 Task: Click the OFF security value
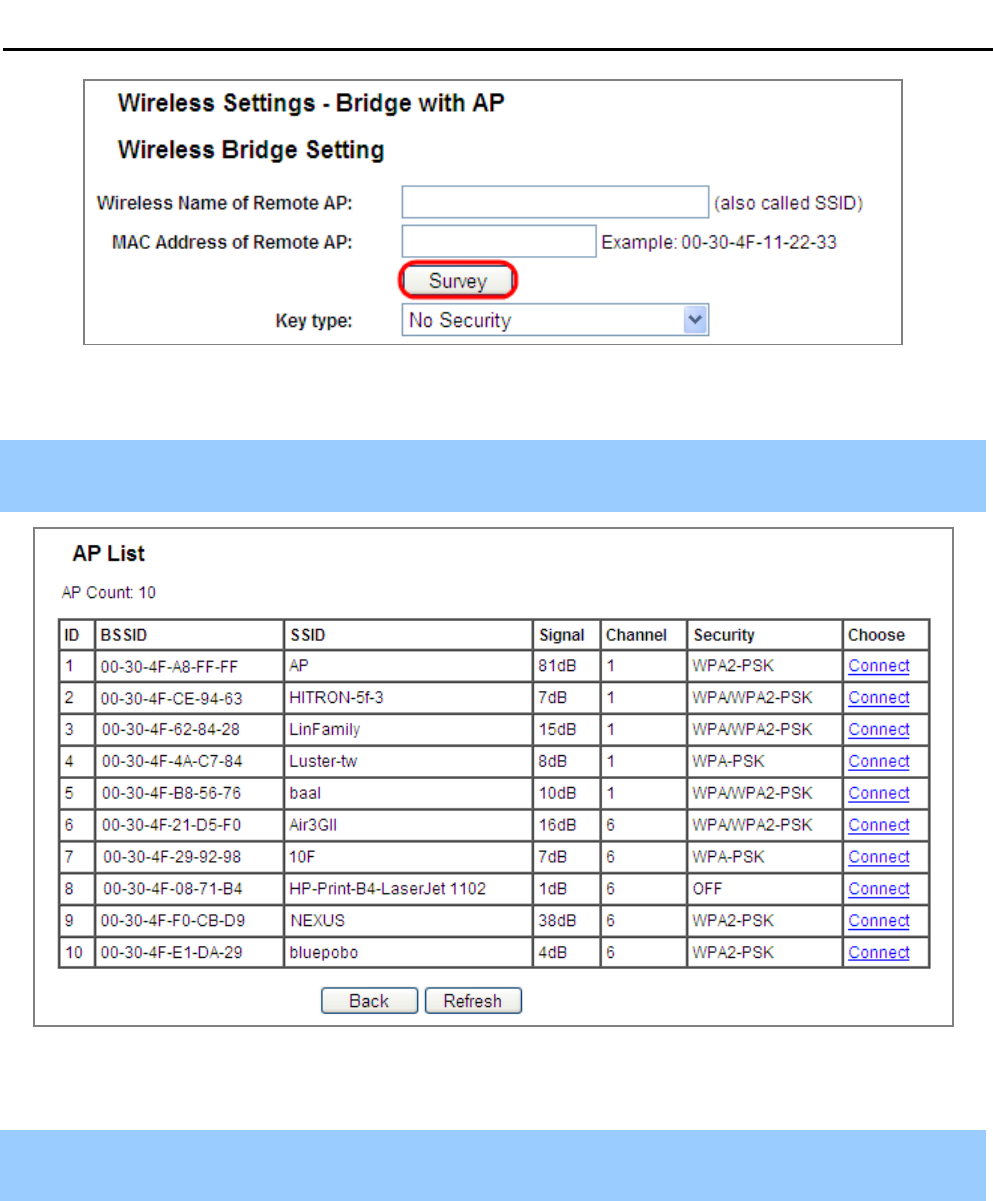pyautogui.click(x=706, y=889)
